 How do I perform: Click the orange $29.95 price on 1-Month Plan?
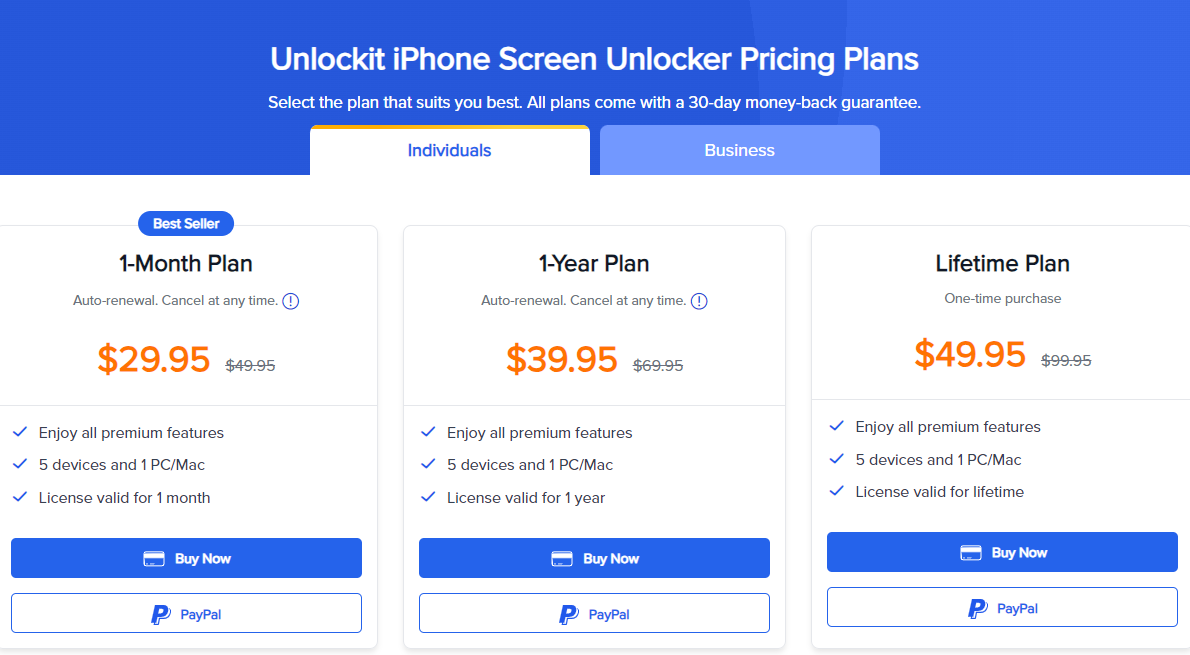tap(154, 358)
